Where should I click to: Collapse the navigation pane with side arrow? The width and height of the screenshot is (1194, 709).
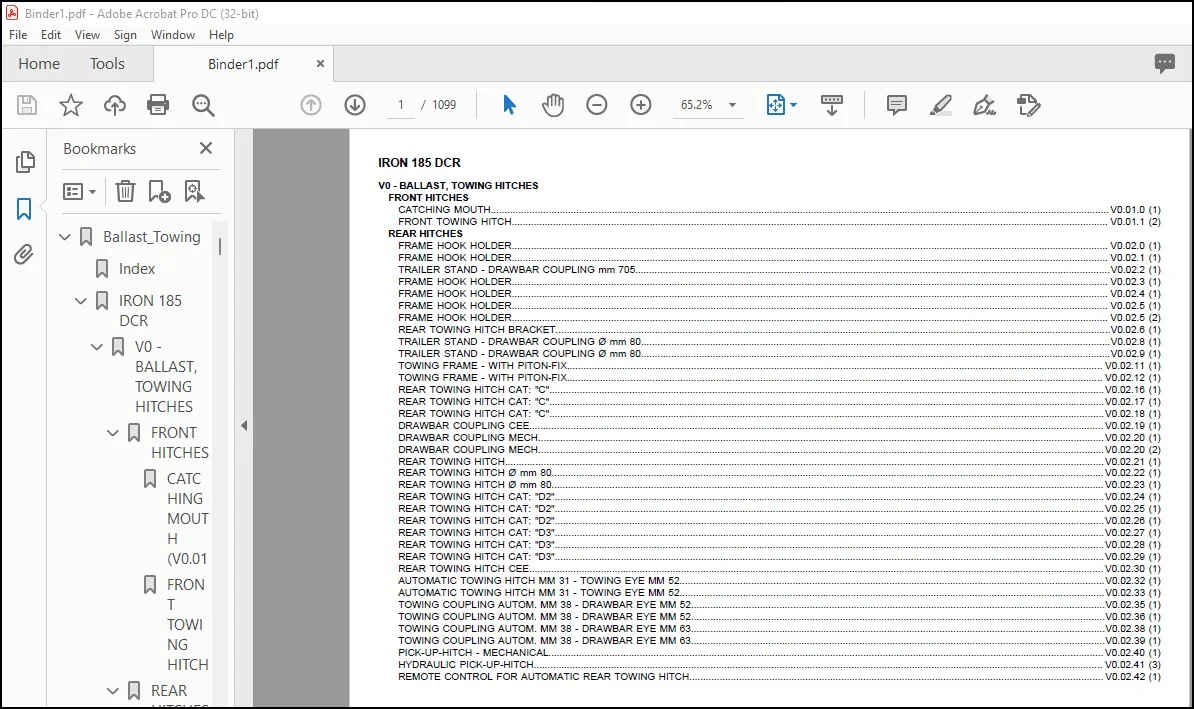(x=244, y=426)
